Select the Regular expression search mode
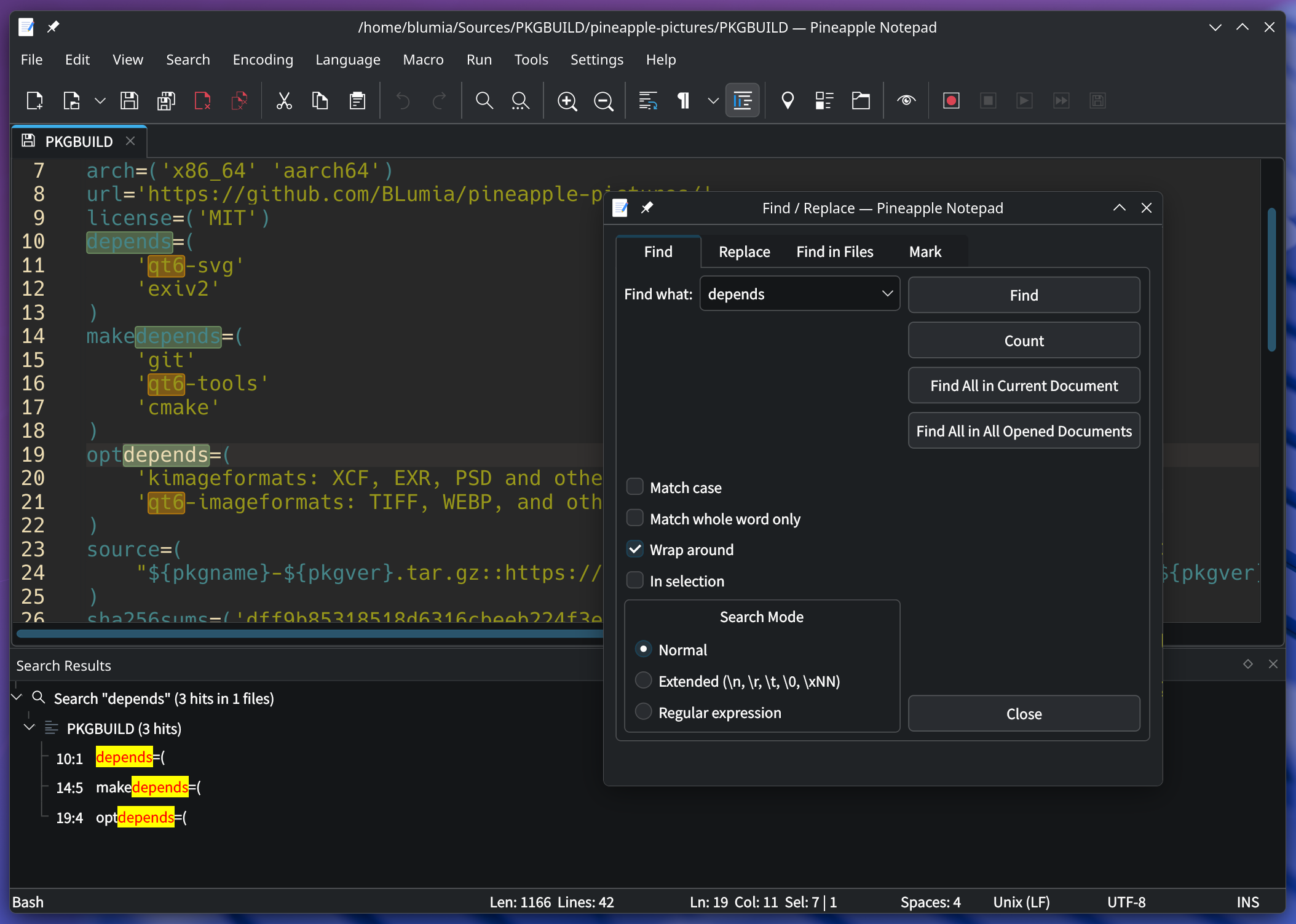 point(643,712)
